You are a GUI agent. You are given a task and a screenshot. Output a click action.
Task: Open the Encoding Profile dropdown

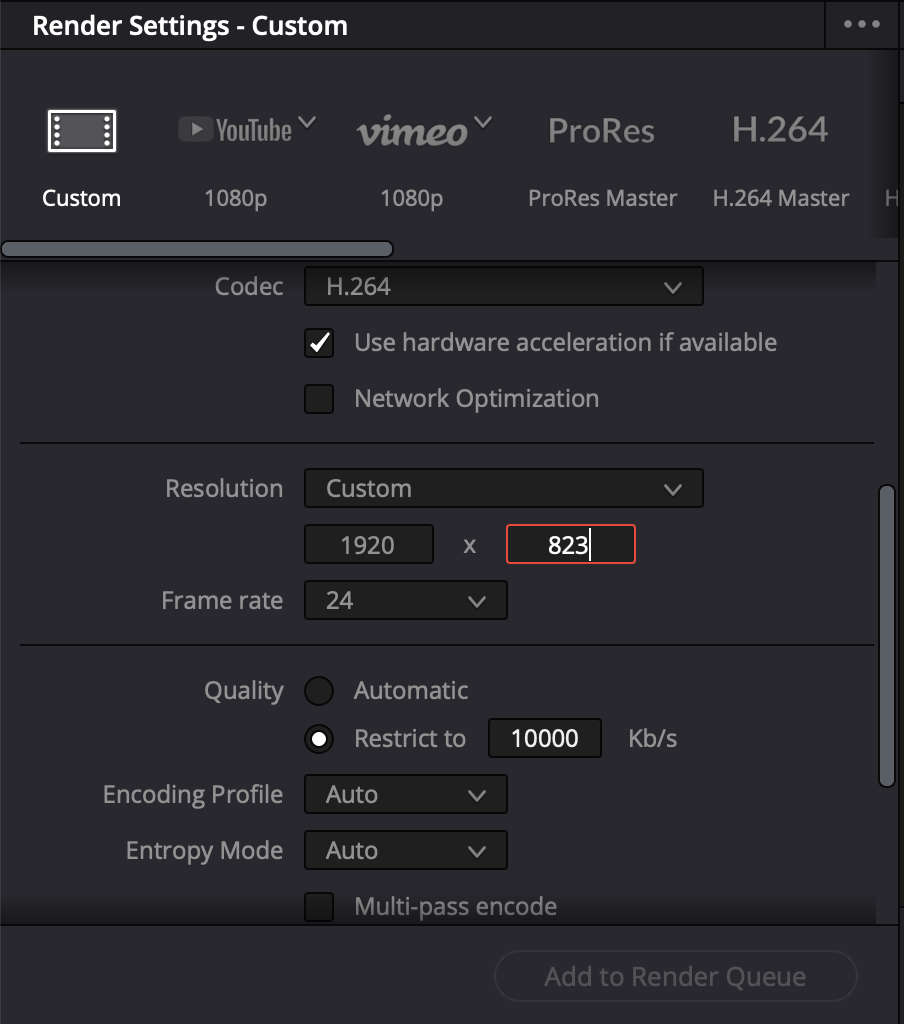click(x=405, y=795)
